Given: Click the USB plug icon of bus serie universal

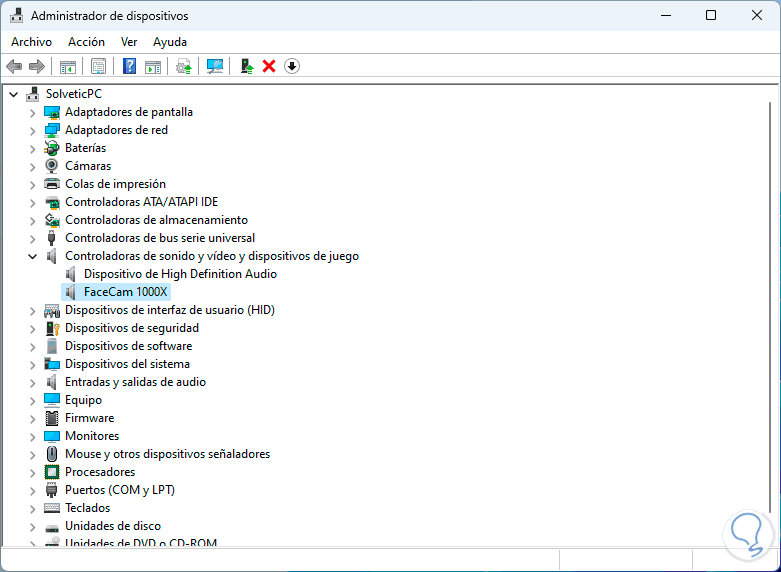Looking at the screenshot, I should (x=52, y=238).
